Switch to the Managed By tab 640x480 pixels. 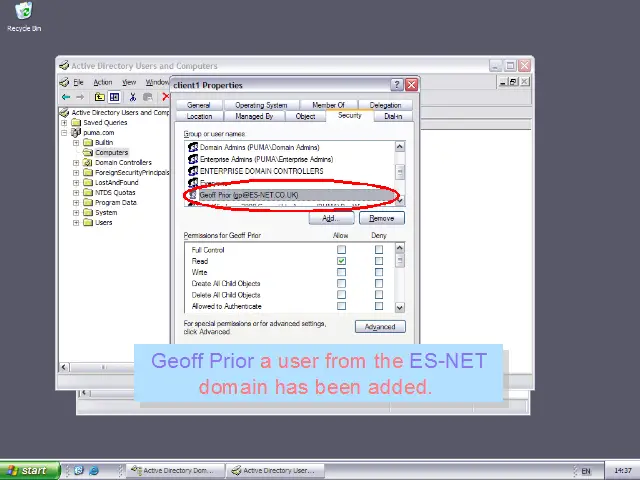click(254, 116)
